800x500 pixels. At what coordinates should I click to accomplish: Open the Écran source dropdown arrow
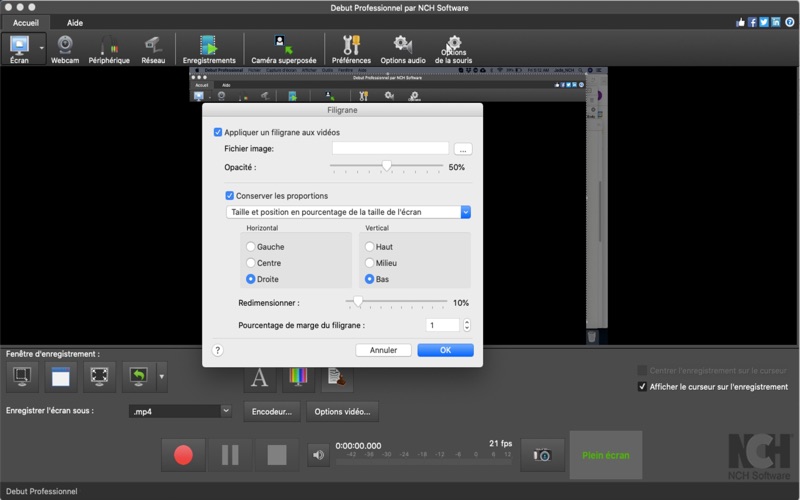click(41, 49)
